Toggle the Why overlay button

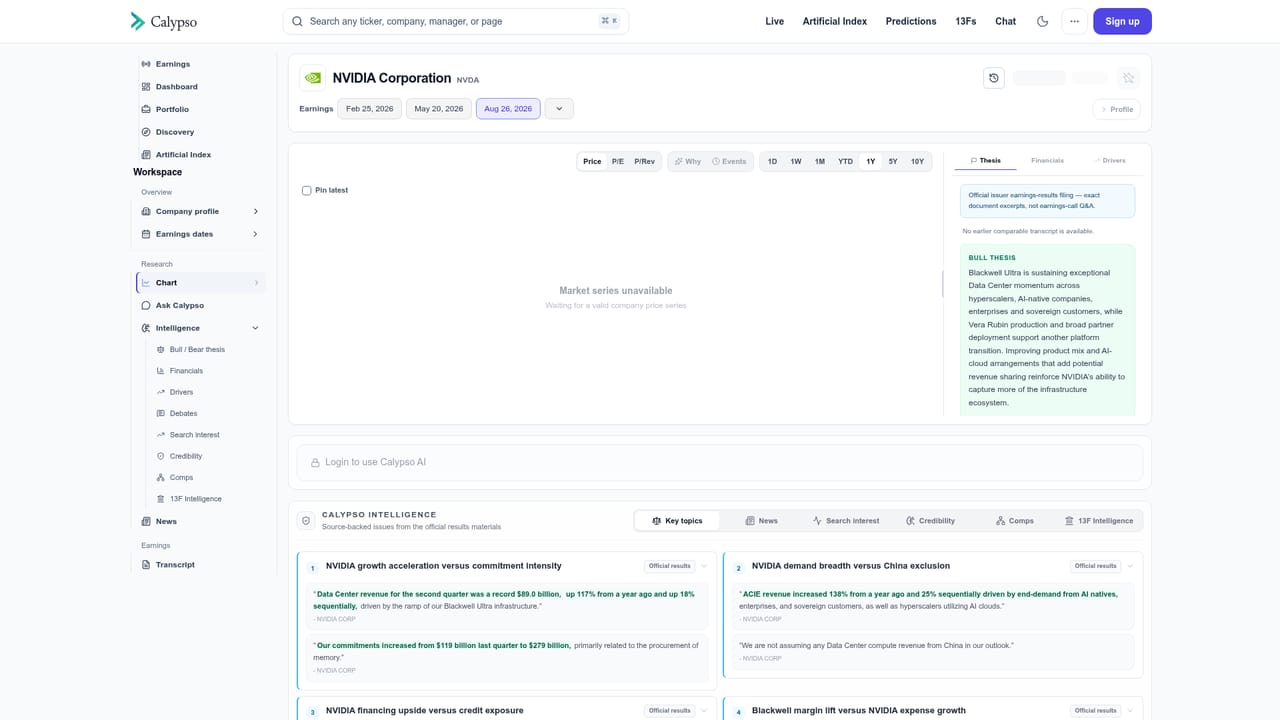coord(687,161)
